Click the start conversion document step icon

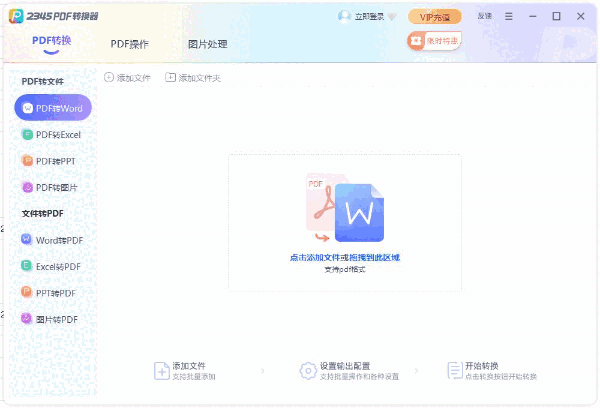coord(455,371)
